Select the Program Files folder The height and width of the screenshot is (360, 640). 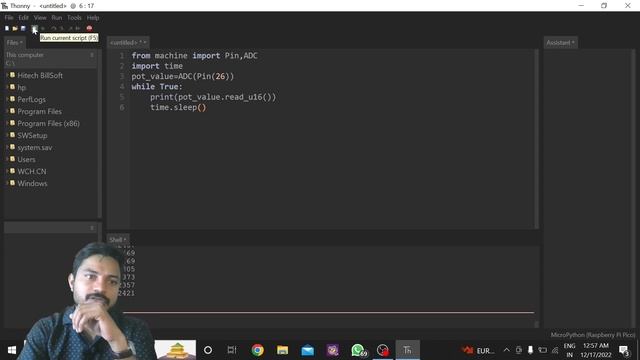point(39,111)
